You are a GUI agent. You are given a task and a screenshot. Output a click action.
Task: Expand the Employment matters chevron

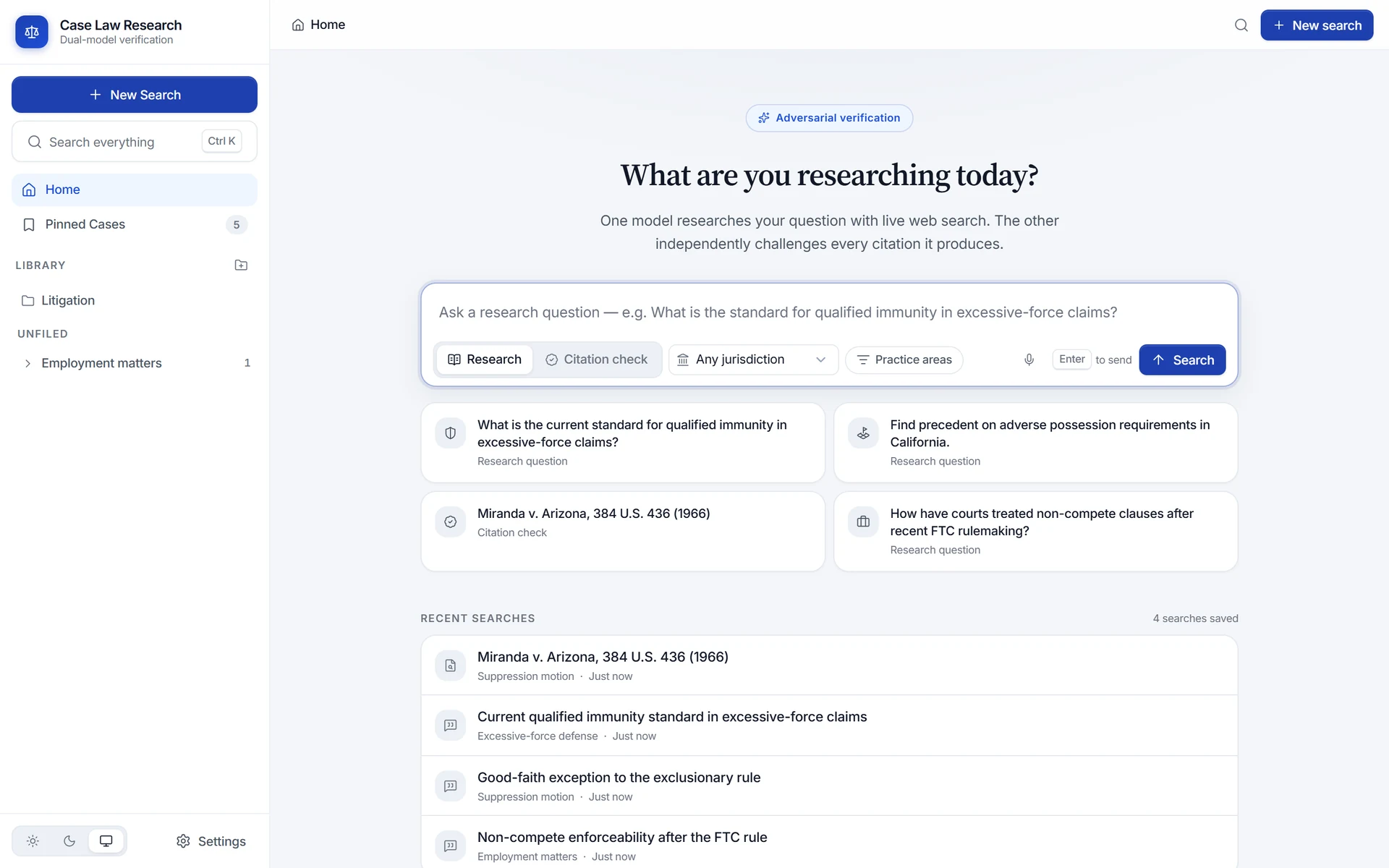coord(27,363)
